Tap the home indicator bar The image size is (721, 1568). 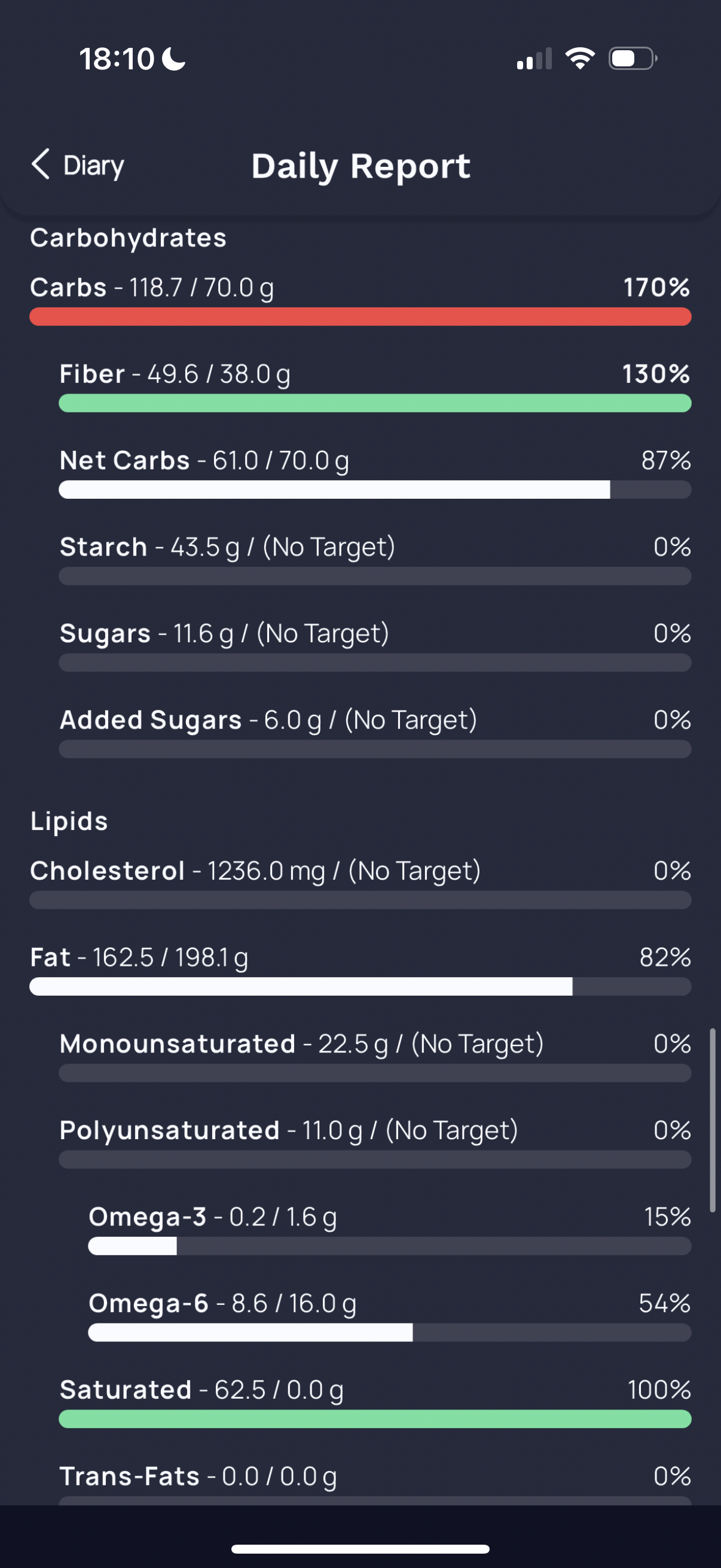[360, 1548]
